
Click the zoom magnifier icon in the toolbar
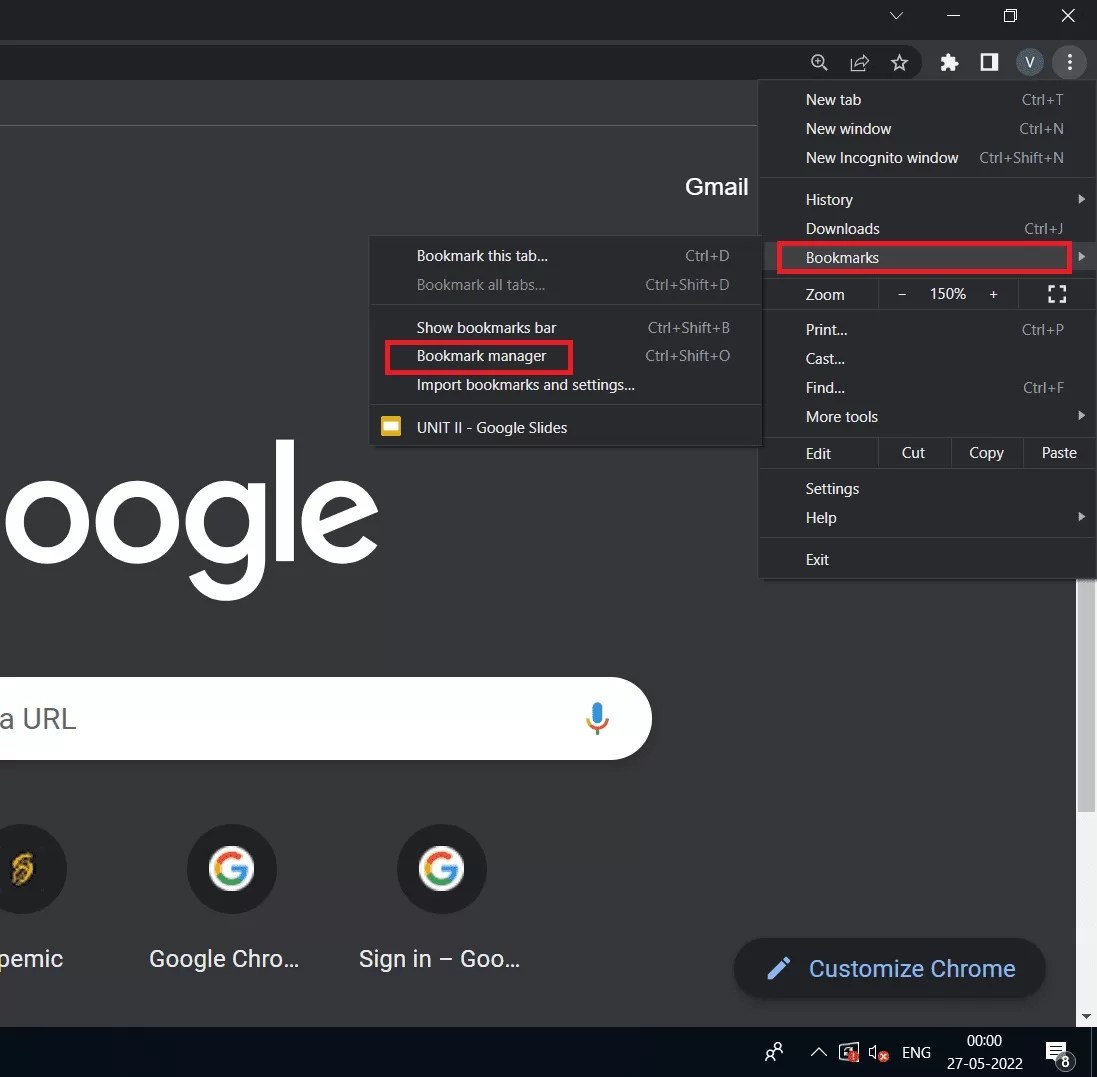pyautogui.click(x=819, y=62)
